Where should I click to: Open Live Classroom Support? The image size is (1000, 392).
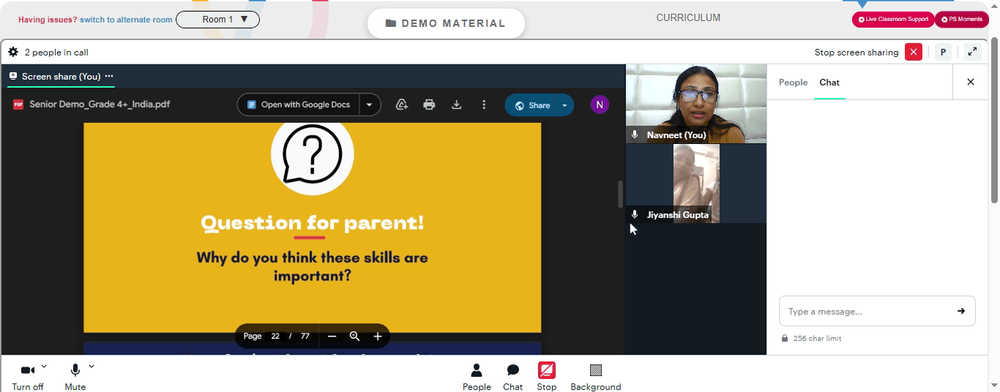coord(893,19)
